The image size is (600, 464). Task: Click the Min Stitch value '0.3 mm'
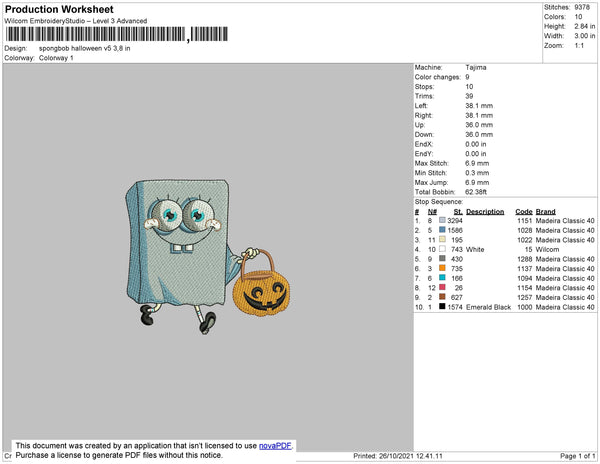click(477, 173)
